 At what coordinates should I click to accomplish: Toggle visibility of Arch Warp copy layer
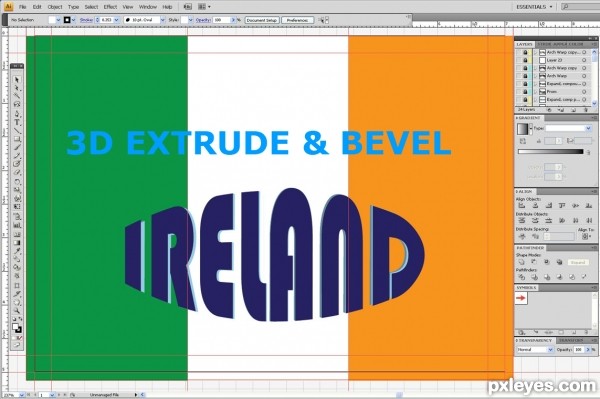pyautogui.click(x=518, y=68)
